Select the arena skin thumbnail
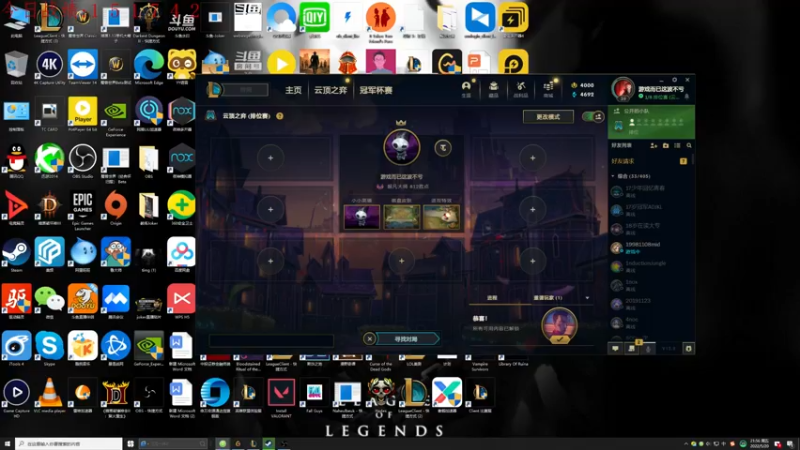The width and height of the screenshot is (800, 450). click(402, 216)
